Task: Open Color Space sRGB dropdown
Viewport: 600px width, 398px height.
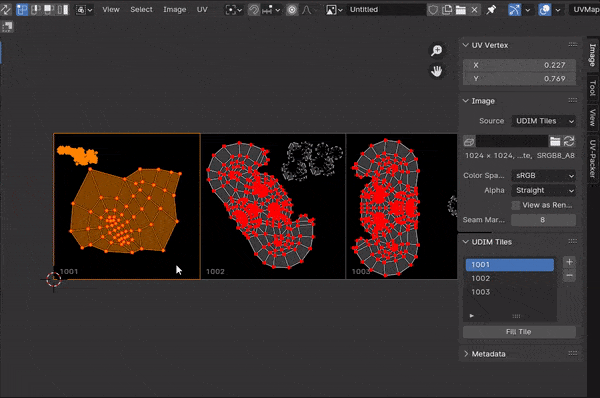Action: tap(544, 176)
